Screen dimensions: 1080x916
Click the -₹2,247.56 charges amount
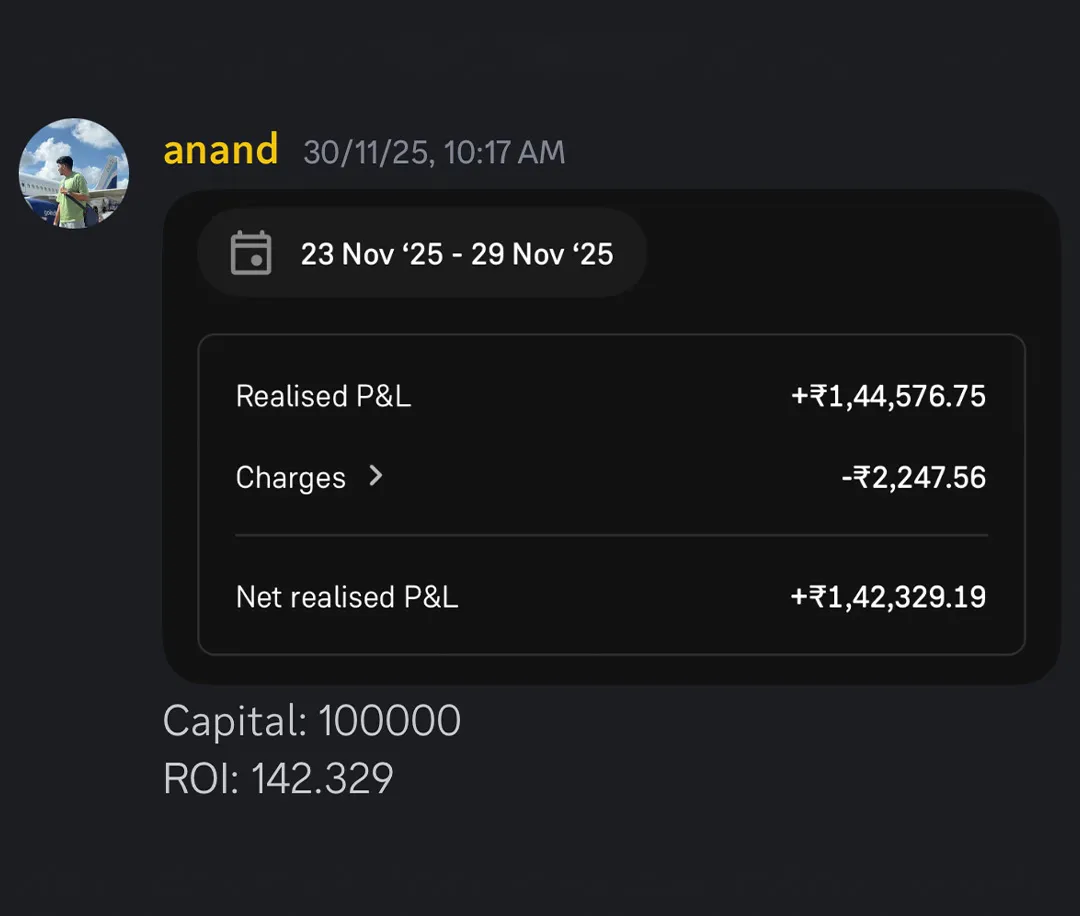913,478
